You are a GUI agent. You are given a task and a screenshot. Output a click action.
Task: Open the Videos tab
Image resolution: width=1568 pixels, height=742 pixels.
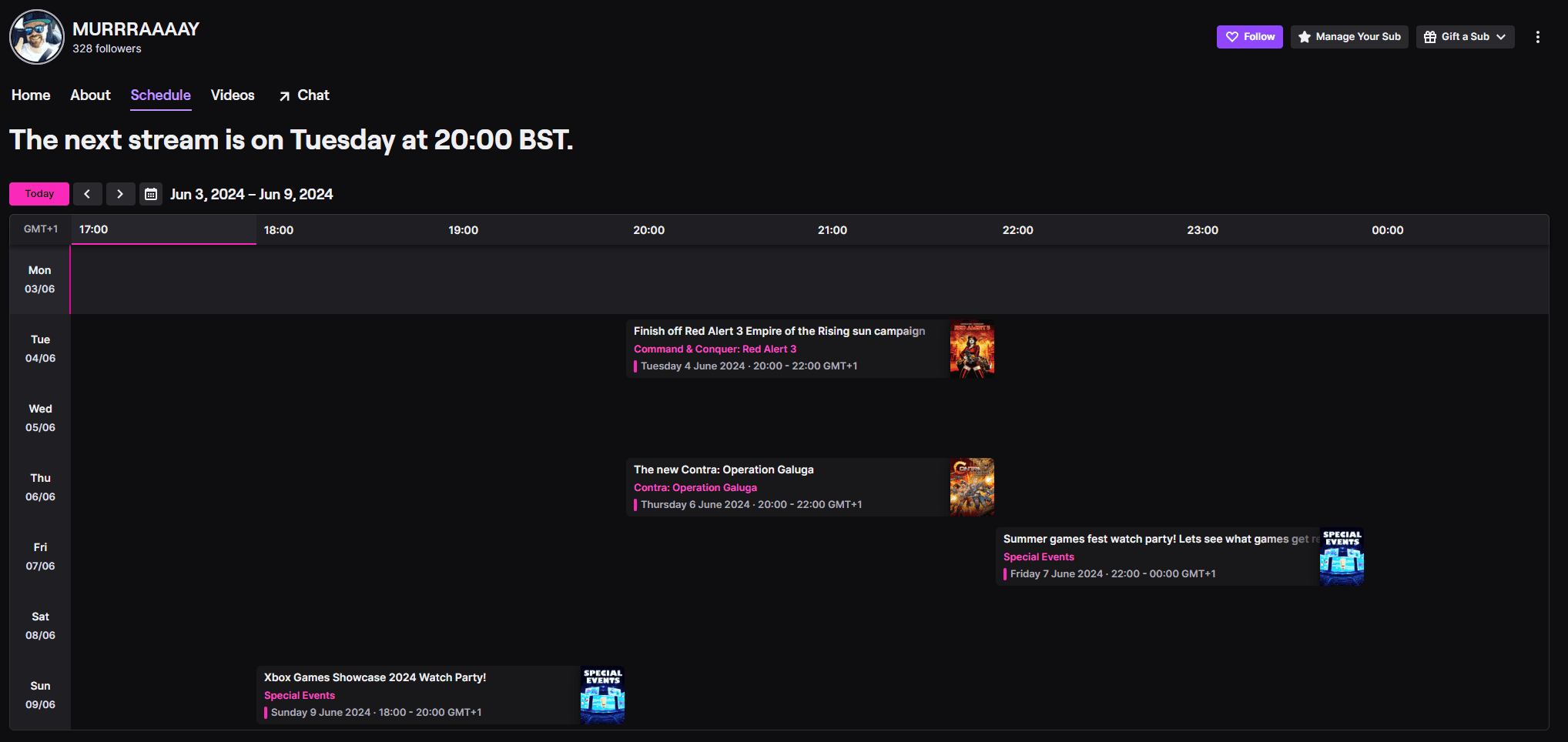(232, 95)
